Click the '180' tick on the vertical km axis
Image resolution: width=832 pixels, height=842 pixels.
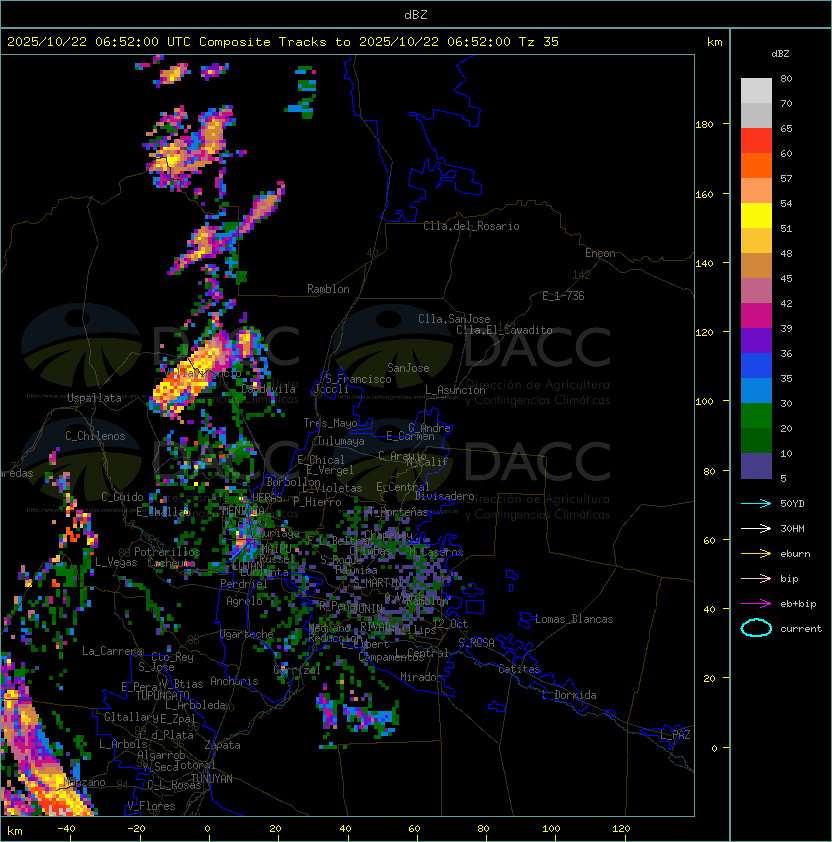704,125
